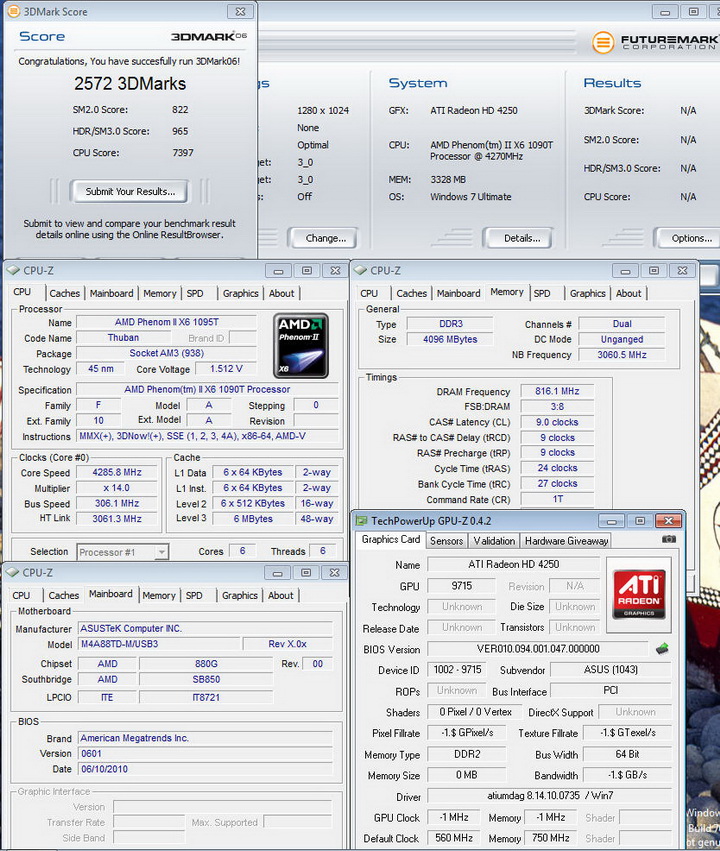Open About tab in CPU-Z Memory window

[x=628, y=293]
